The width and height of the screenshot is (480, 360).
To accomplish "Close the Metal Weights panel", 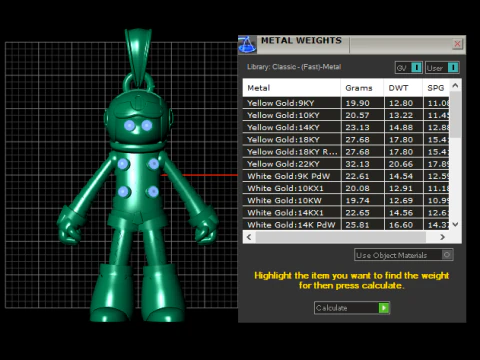I will 457,44.
